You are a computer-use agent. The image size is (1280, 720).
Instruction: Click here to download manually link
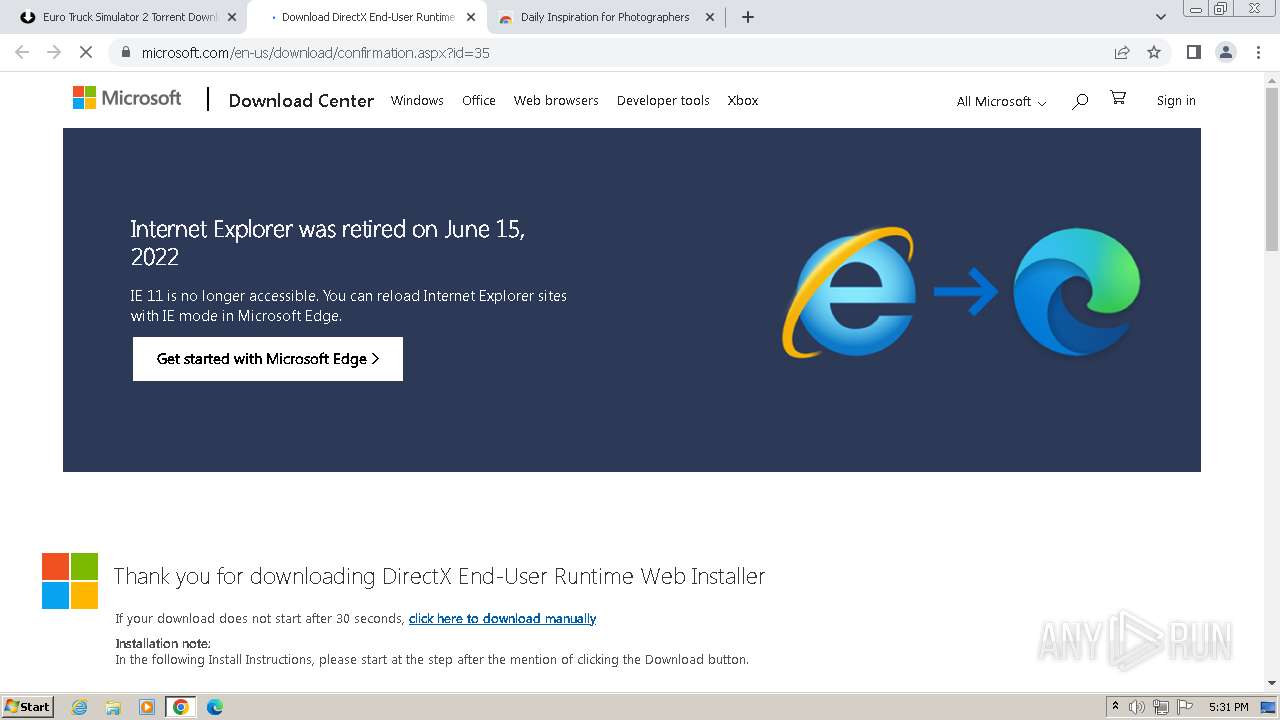pyautogui.click(x=502, y=619)
